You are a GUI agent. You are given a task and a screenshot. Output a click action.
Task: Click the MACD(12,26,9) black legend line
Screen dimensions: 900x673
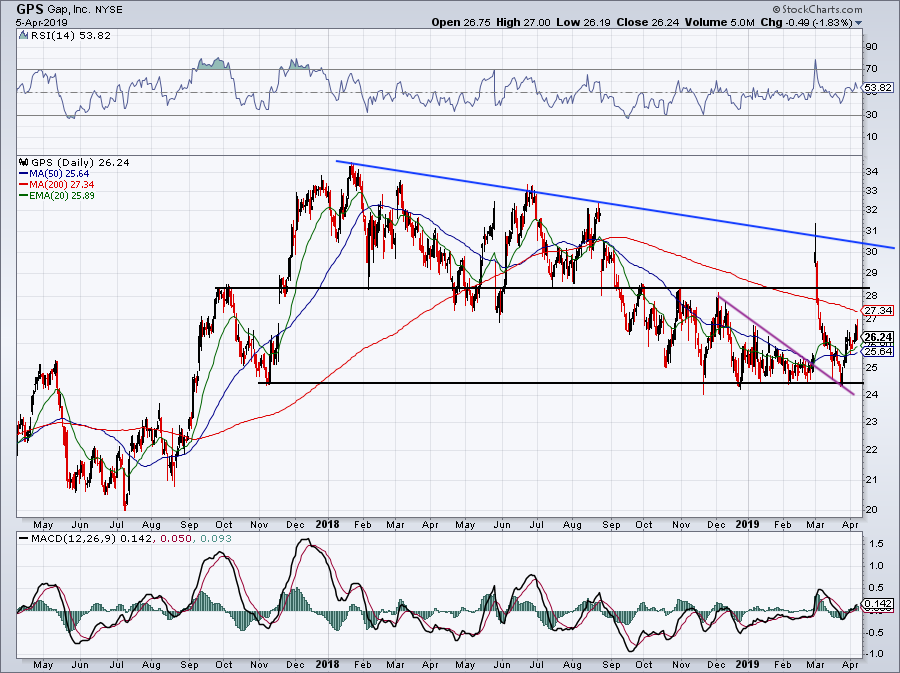(24, 538)
